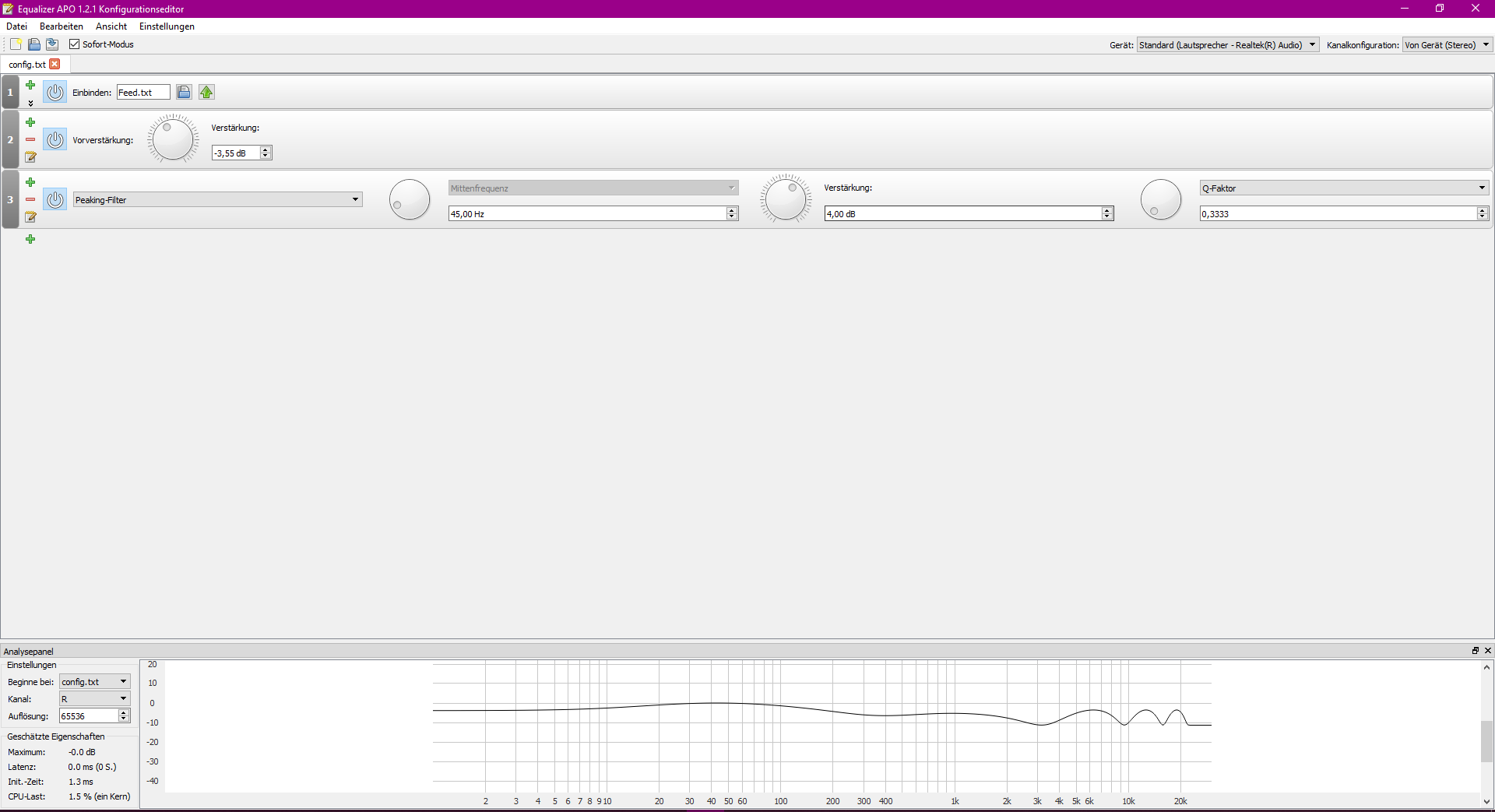Viewport: 1495px width, 812px height.
Task: Collapse row 1 with the chevron button
Action: click(30, 103)
